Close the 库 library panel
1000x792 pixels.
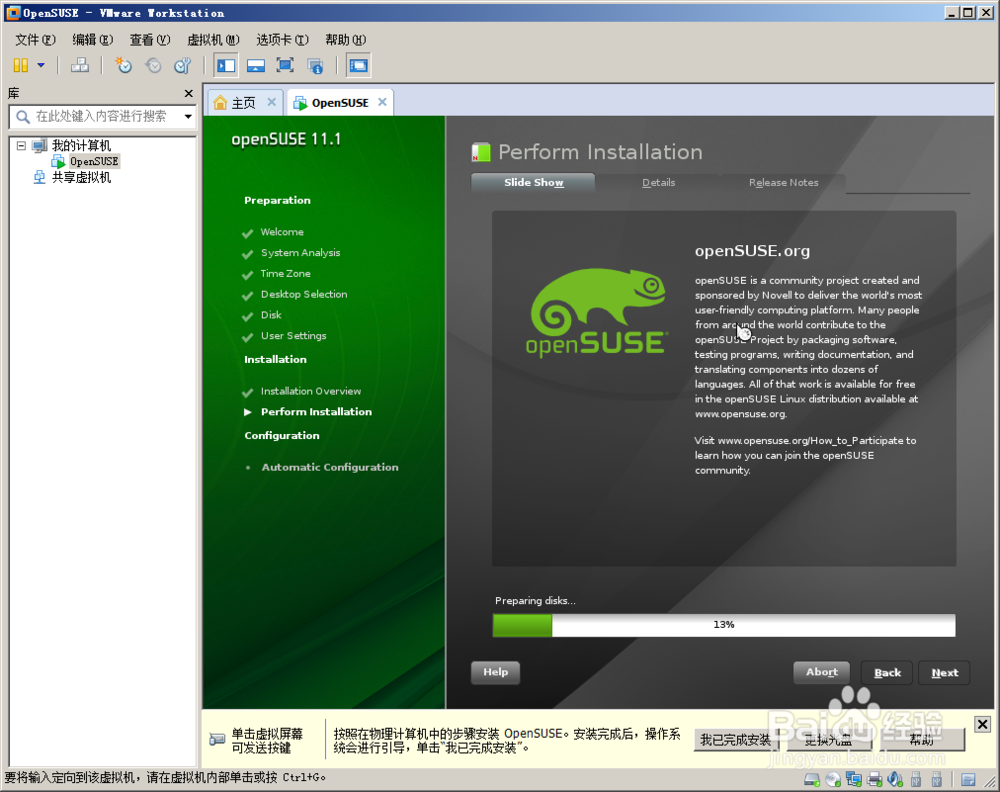pyautogui.click(x=188, y=93)
